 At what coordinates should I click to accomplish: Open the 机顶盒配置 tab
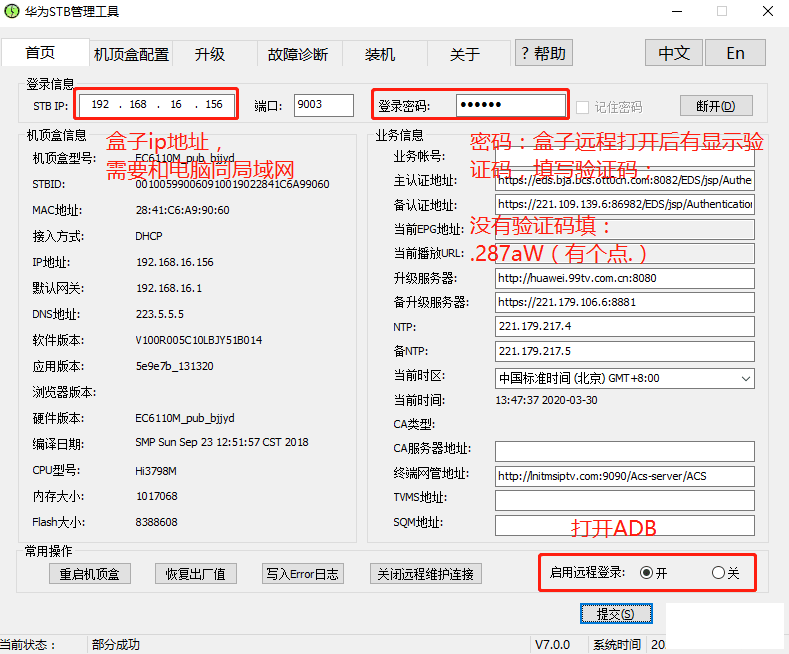click(131, 54)
